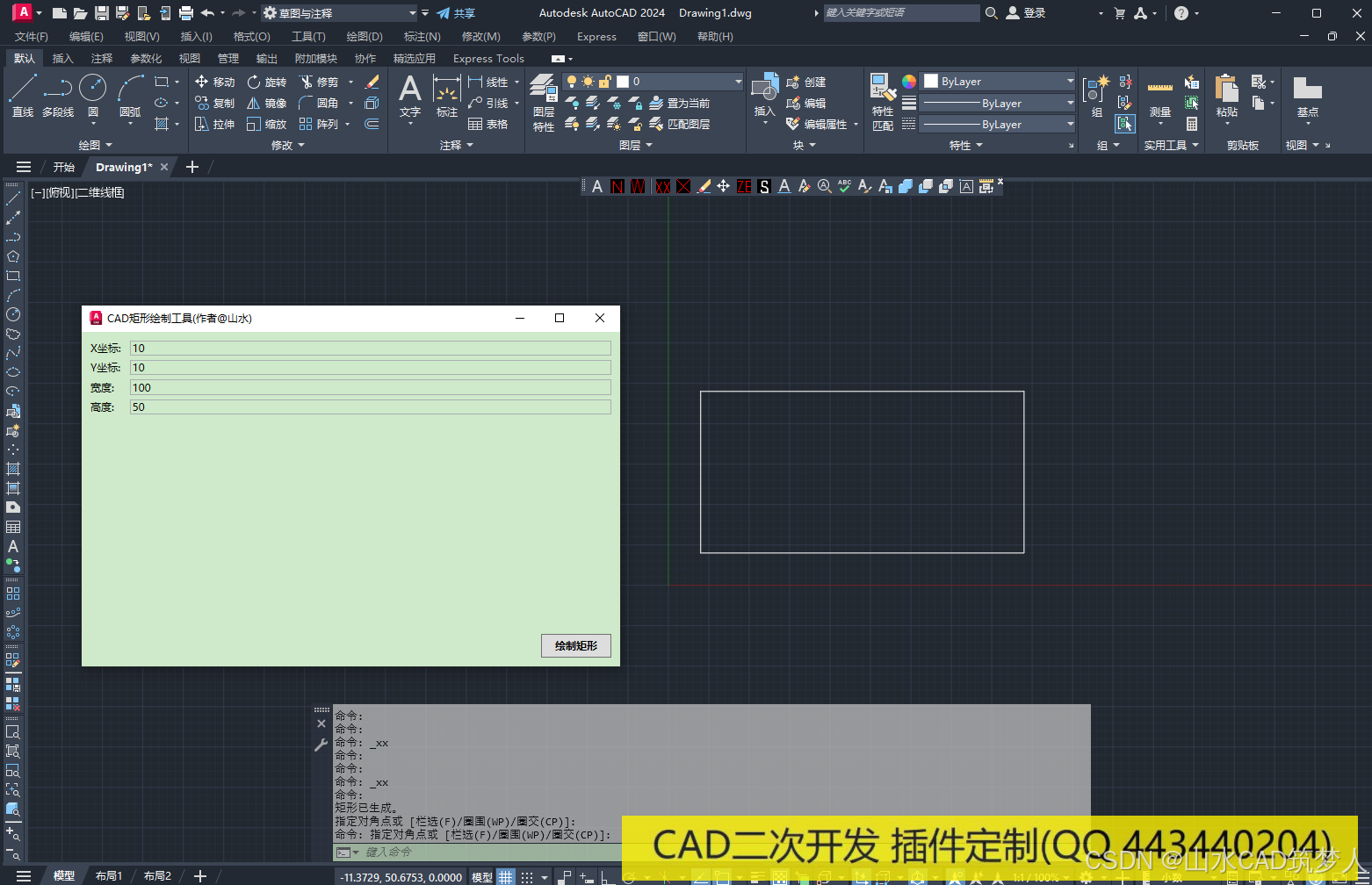Image resolution: width=1372 pixels, height=885 pixels.
Task: Open the ByLayer color dropdown
Action: coord(998,82)
